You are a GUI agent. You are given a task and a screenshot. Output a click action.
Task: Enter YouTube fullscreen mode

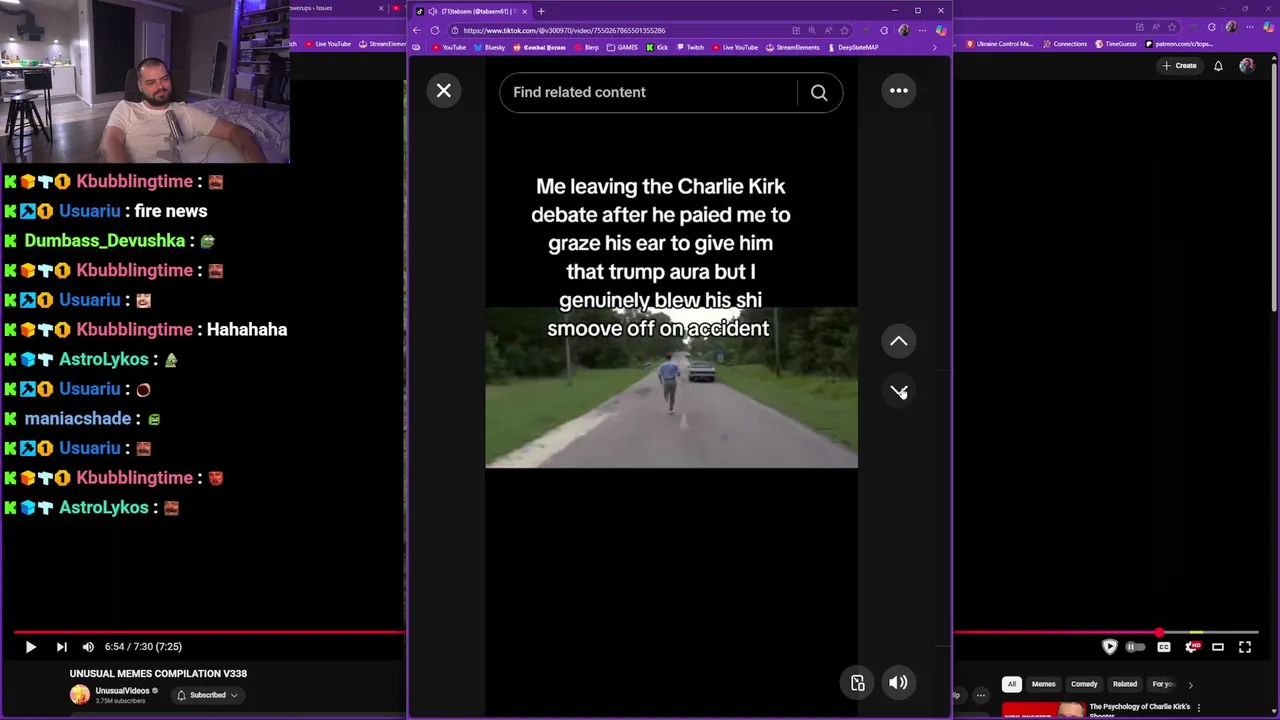pos(1245,647)
